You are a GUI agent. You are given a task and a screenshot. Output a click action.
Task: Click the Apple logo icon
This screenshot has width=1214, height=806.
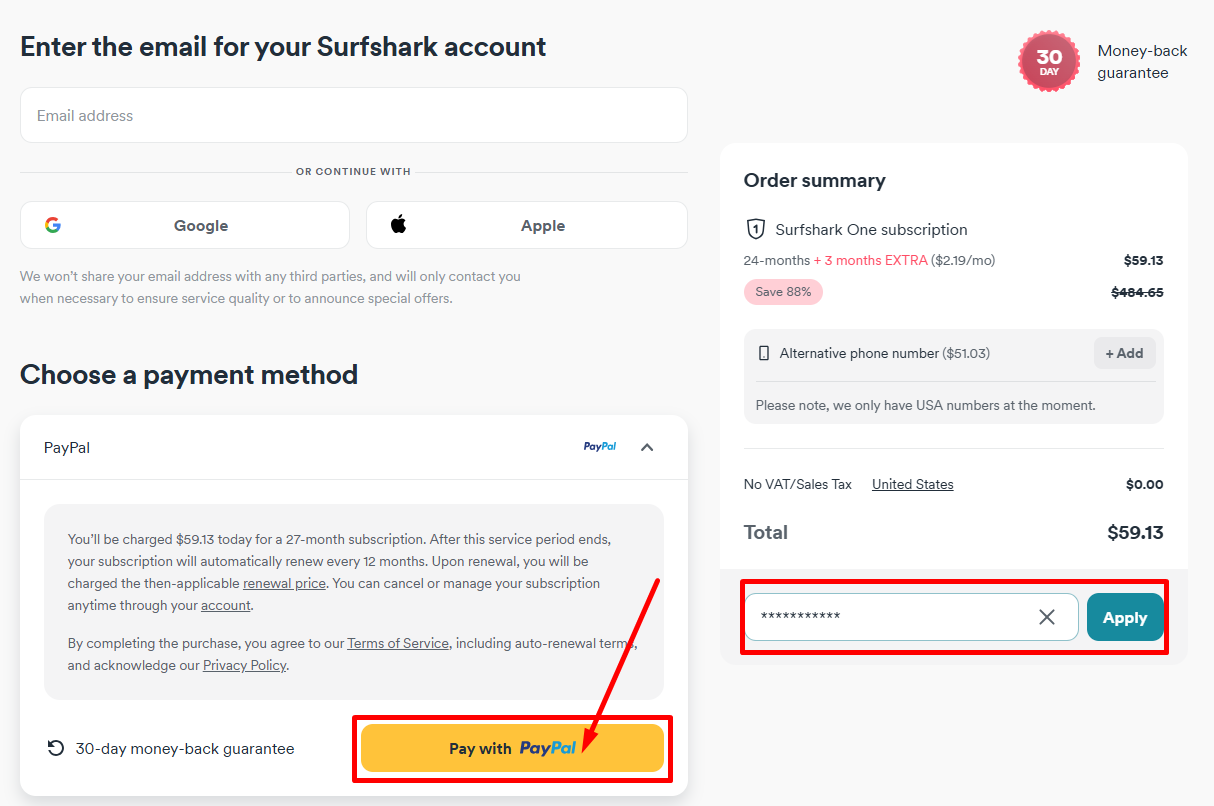pos(398,225)
